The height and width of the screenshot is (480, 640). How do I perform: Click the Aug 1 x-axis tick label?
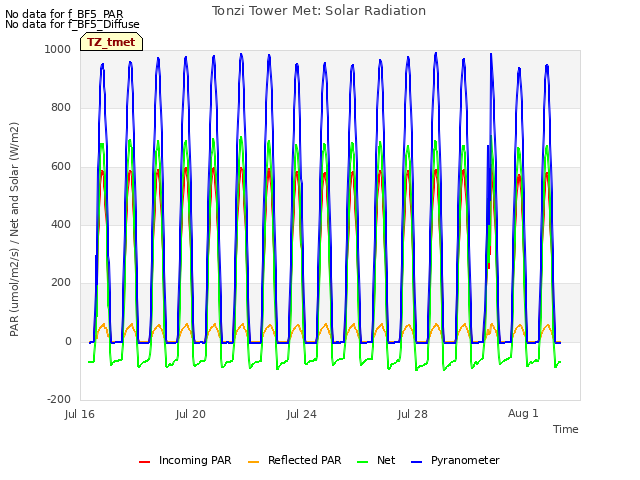(523, 413)
